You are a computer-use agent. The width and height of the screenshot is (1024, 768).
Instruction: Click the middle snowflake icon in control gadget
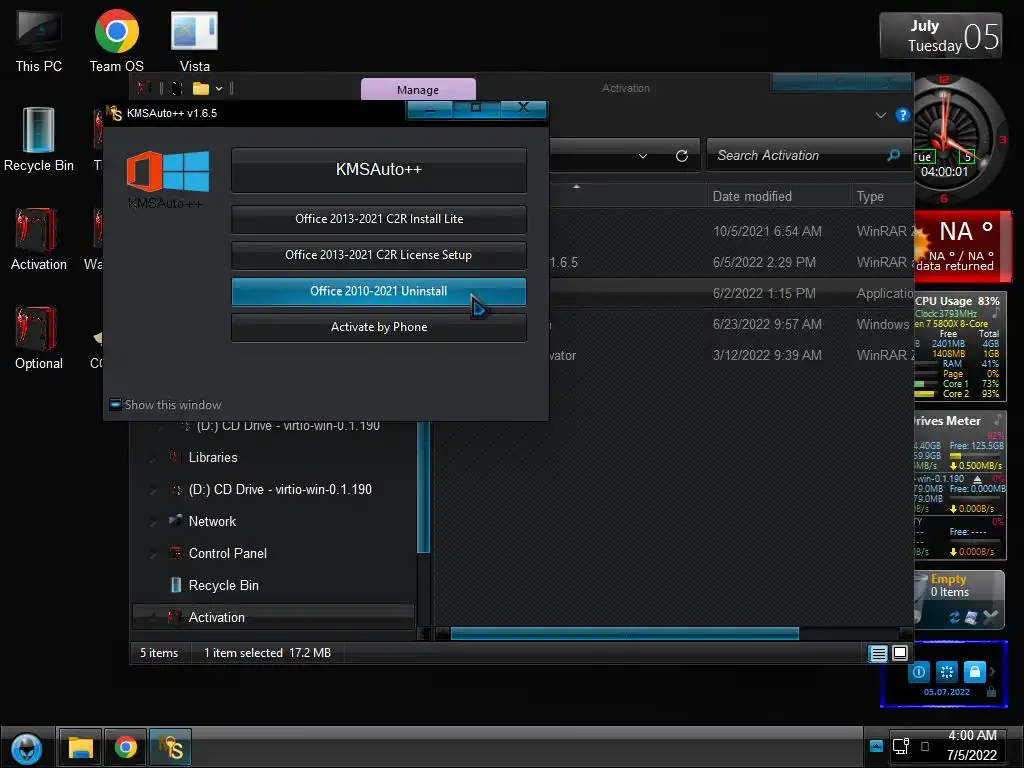[946, 671]
